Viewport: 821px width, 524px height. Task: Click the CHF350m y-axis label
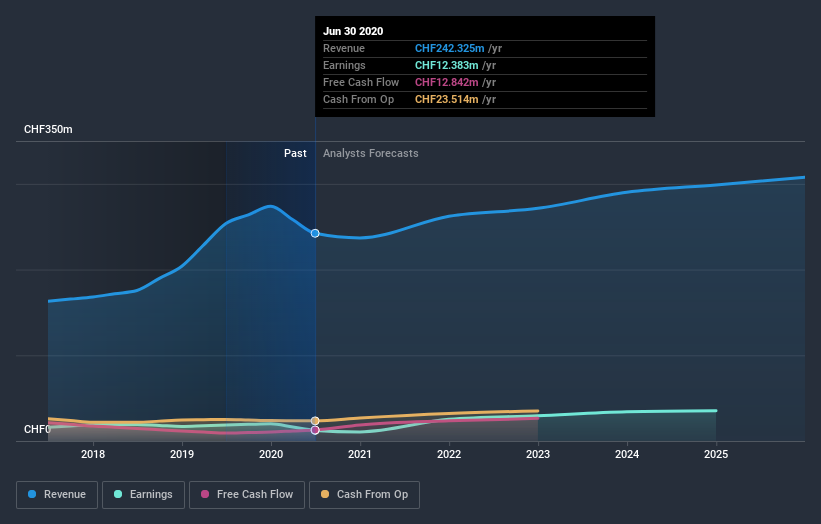pyautogui.click(x=48, y=129)
